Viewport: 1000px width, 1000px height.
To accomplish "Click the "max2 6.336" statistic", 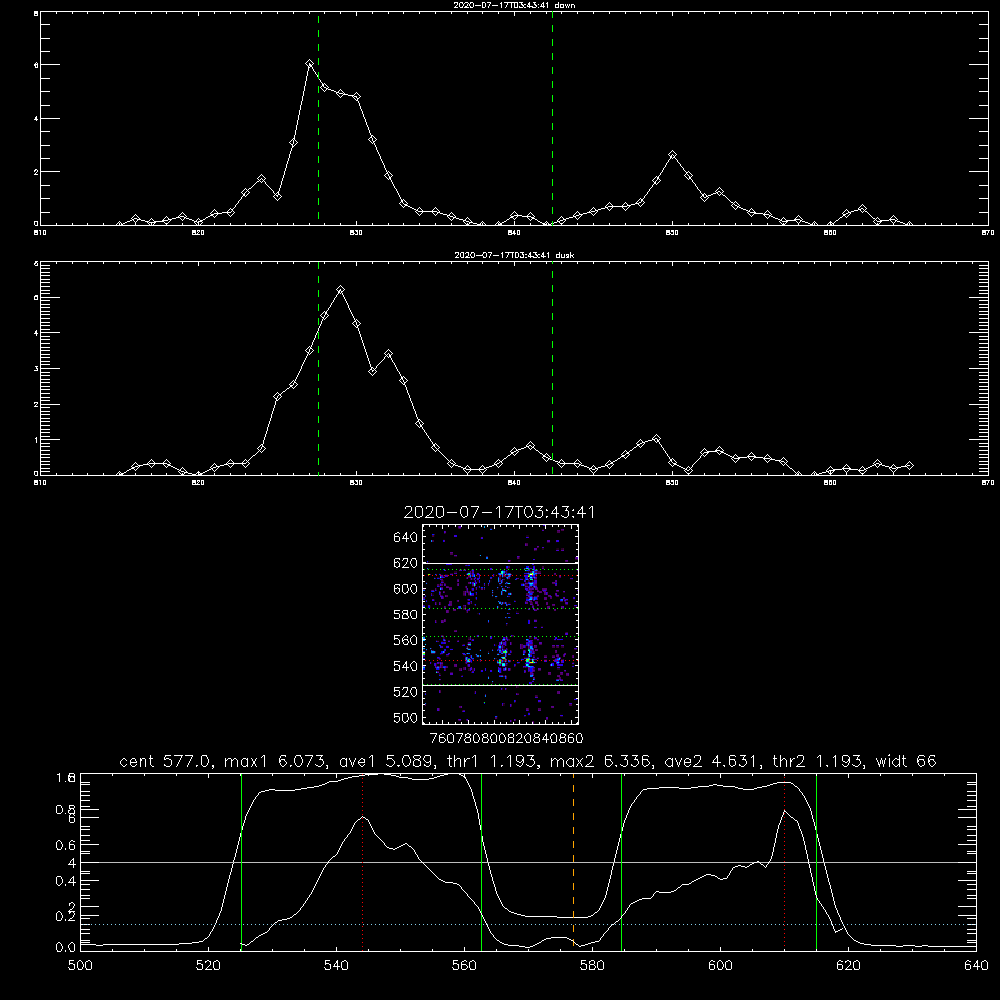I will pyautogui.click(x=601, y=761).
